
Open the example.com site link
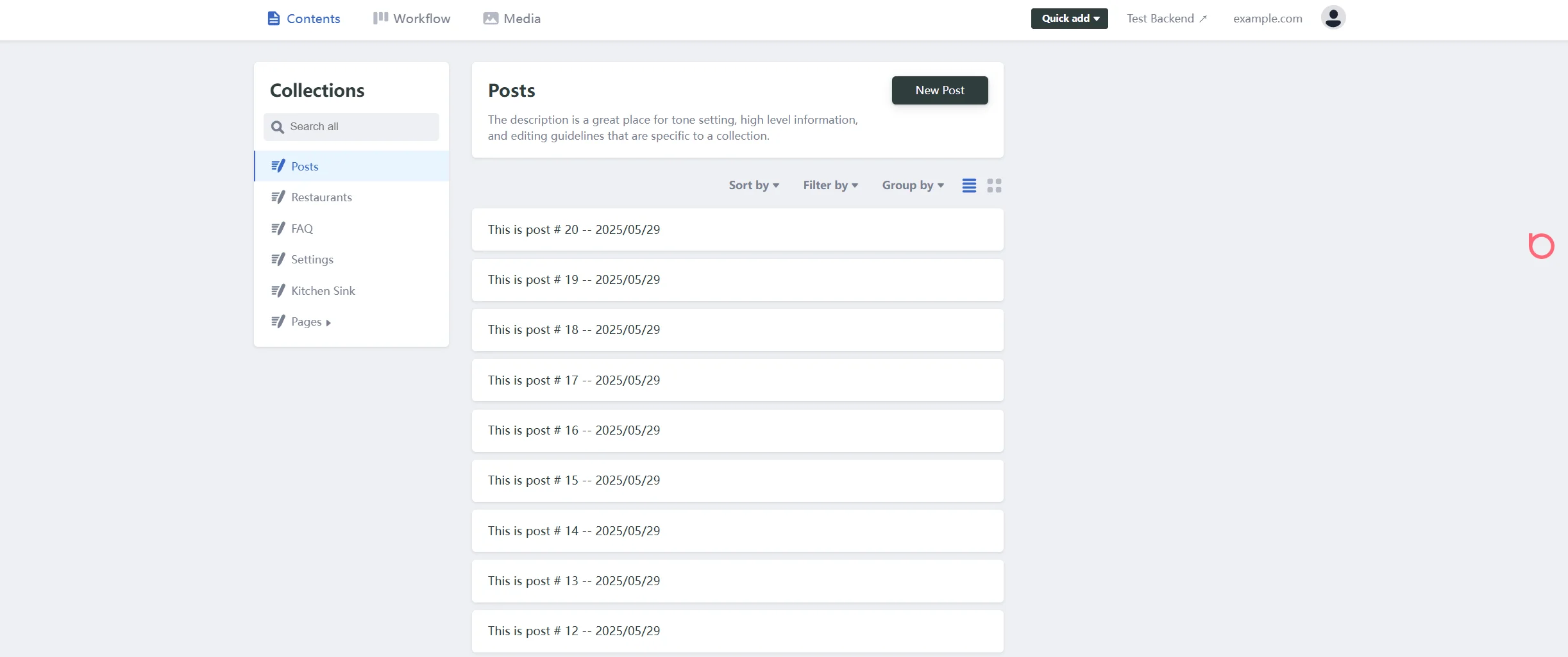click(x=1267, y=19)
